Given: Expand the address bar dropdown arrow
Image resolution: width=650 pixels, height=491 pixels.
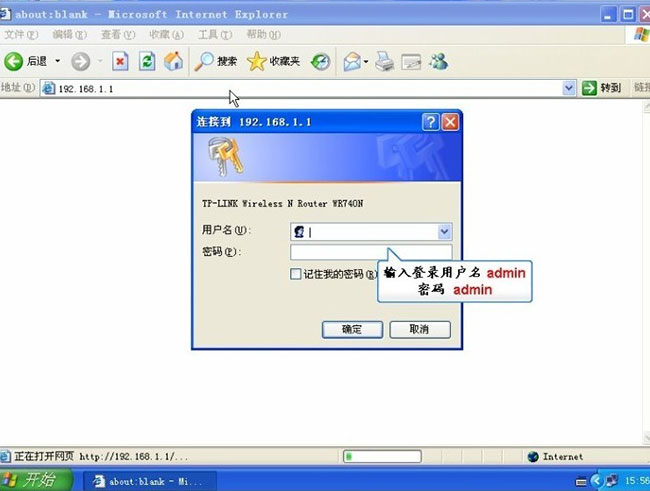Looking at the screenshot, I should (569, 88).
